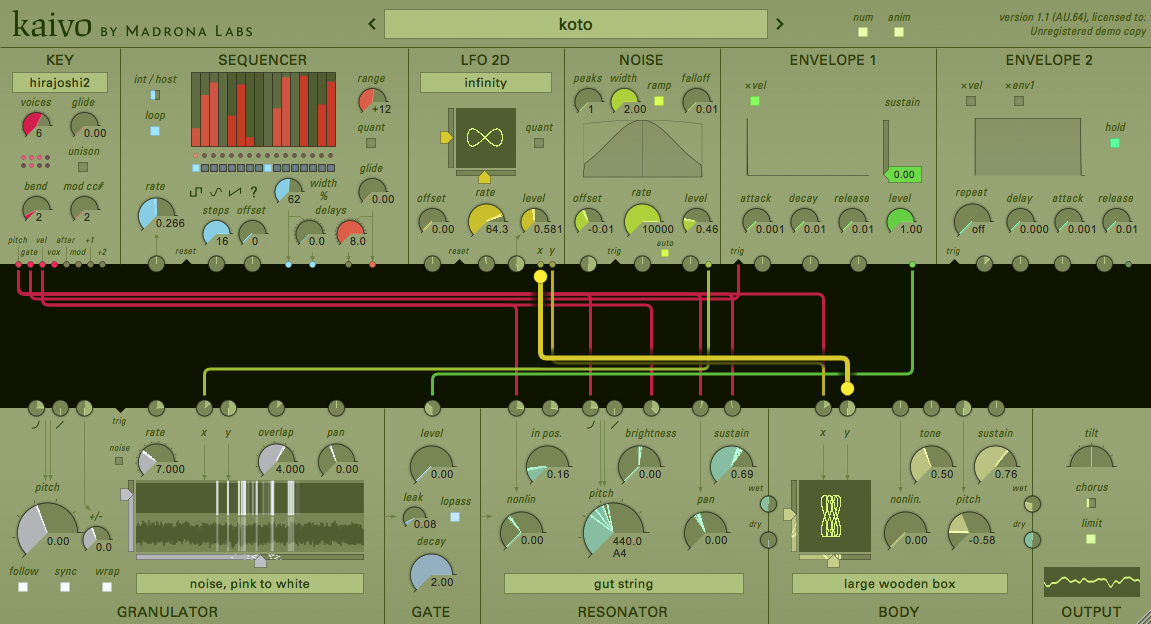The width and height of the screenshot is (1151, 624).
Task: Open the hirajoshi2 scale dropdown
Action: pyautogui.click(x=59, y=83)
